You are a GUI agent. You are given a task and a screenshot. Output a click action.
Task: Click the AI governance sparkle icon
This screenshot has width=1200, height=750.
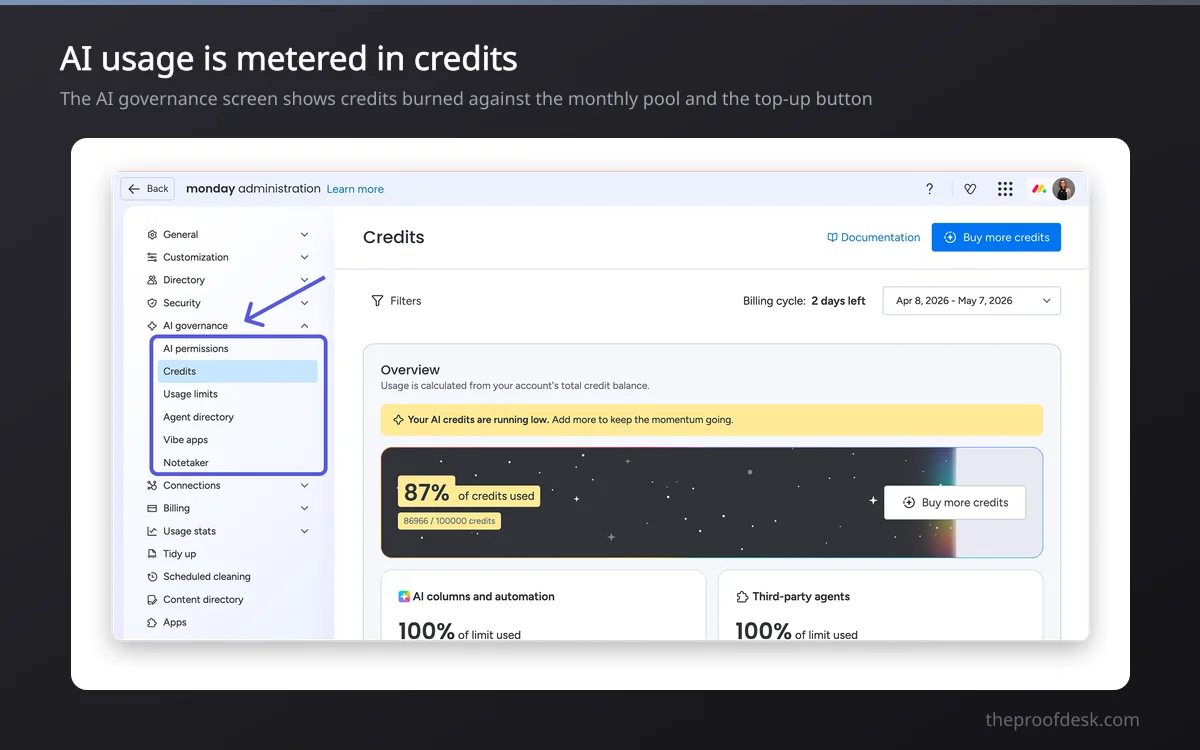tap(152, 326)
